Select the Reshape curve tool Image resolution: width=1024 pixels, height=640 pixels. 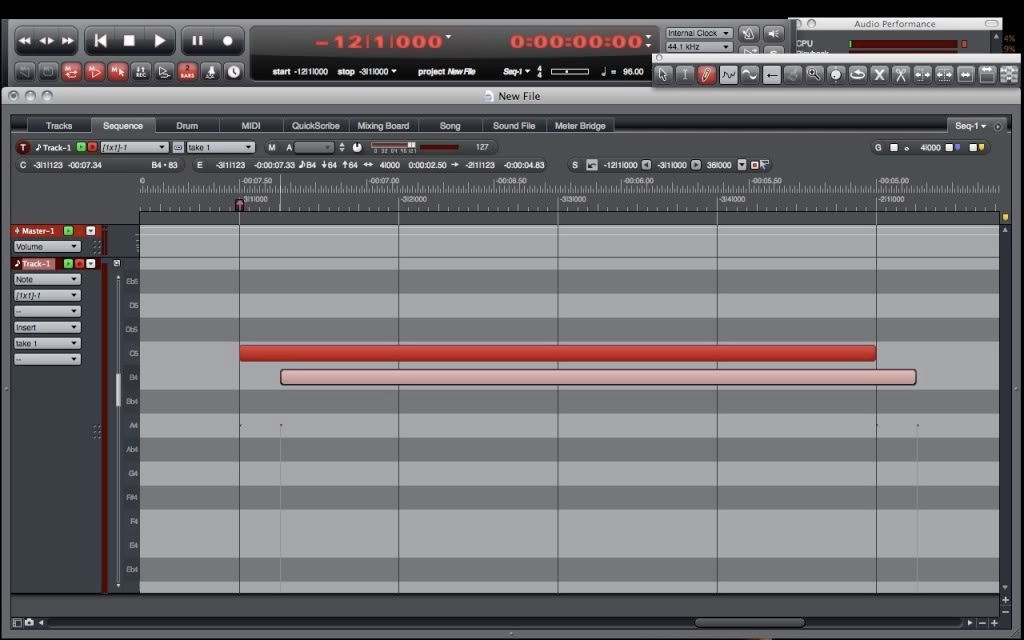(x=728, y=75)
